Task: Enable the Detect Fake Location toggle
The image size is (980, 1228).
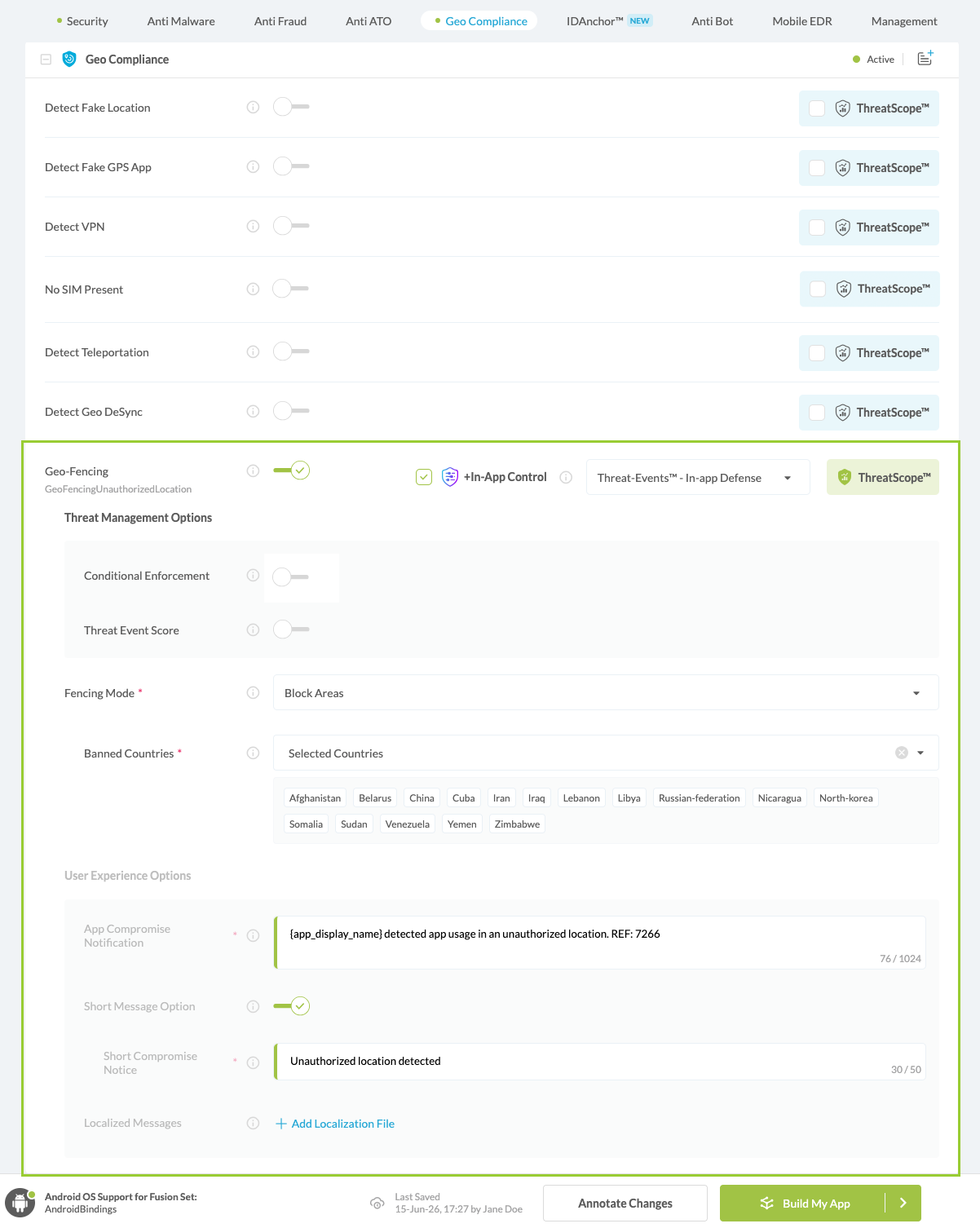Action: 291,107
